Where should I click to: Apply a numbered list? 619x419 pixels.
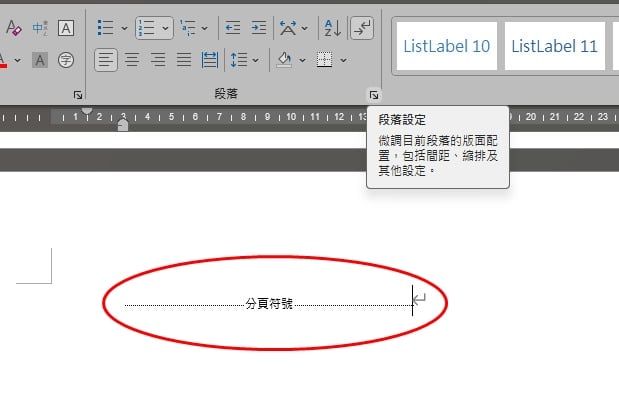coord(146,28)
